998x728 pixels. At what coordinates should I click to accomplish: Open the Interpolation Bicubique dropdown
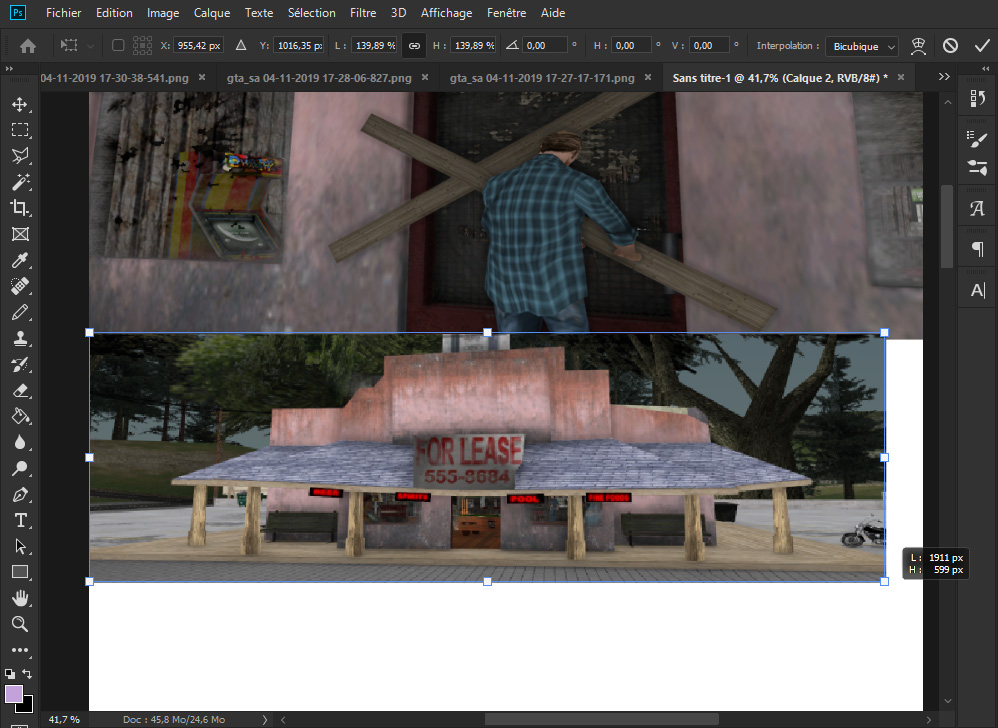click(x=862, y=46)
